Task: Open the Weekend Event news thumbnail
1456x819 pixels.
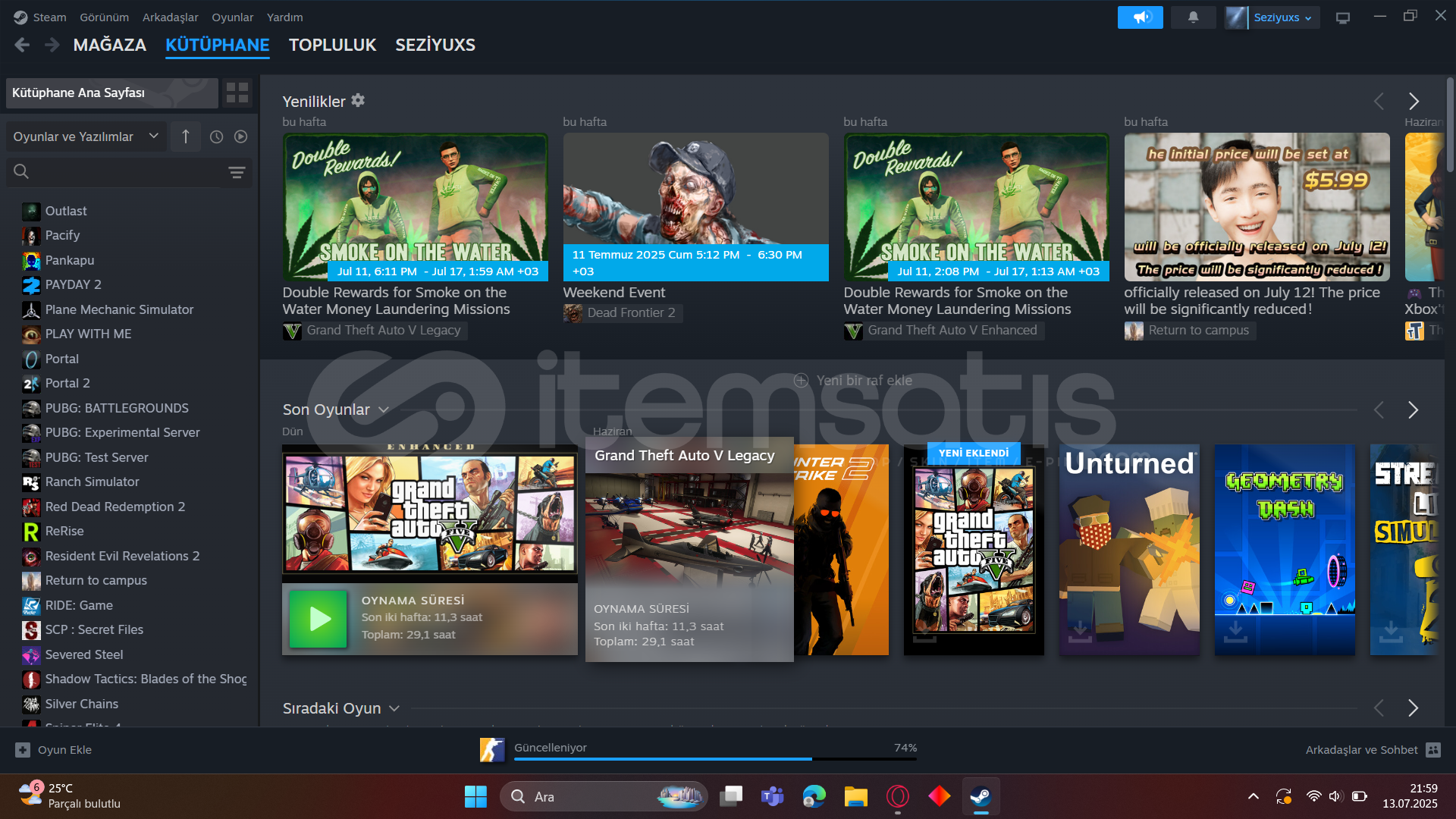Action: (x=695, y=207)
